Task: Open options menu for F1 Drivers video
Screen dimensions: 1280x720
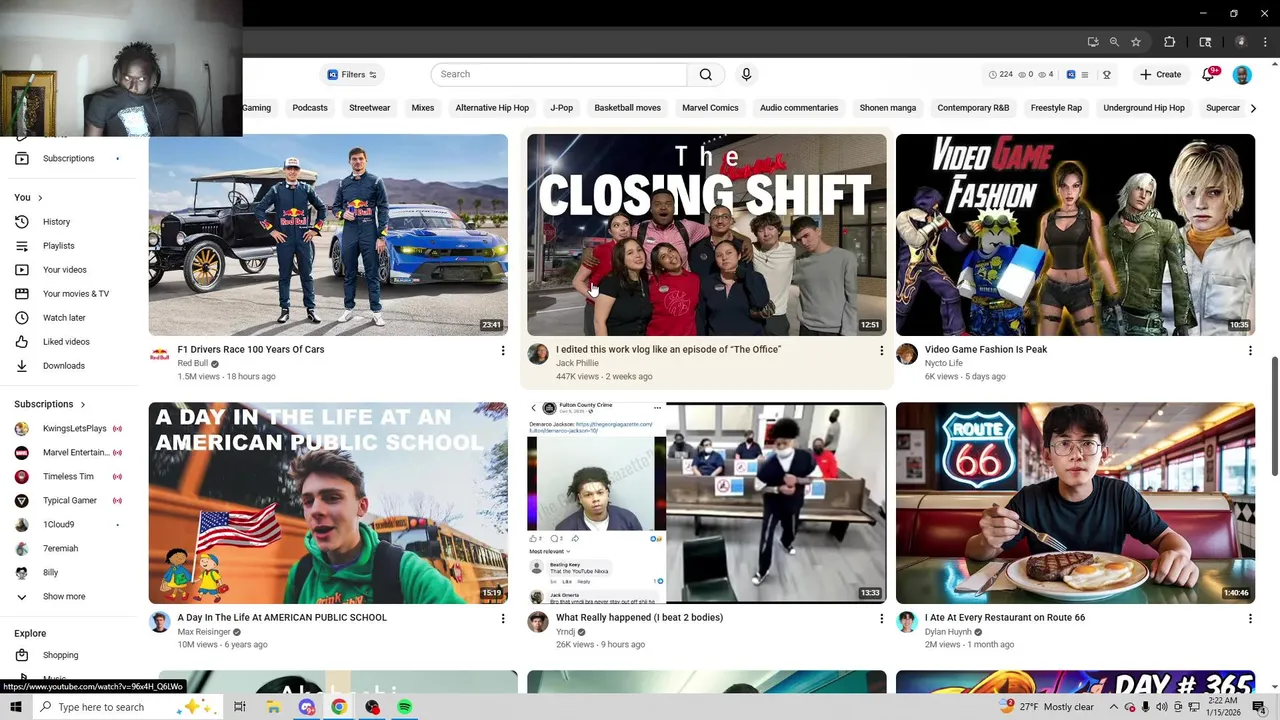Action: (x=503, y=350)
